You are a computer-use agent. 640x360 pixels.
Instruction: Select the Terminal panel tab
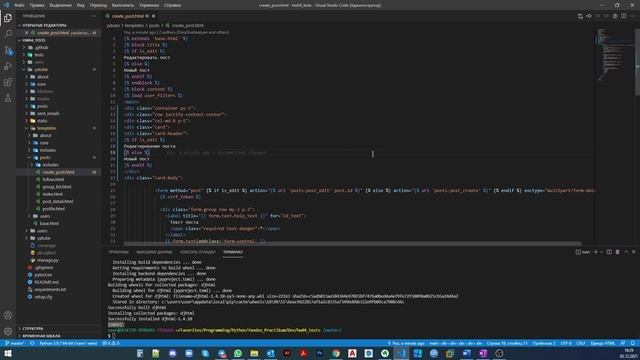233,252
